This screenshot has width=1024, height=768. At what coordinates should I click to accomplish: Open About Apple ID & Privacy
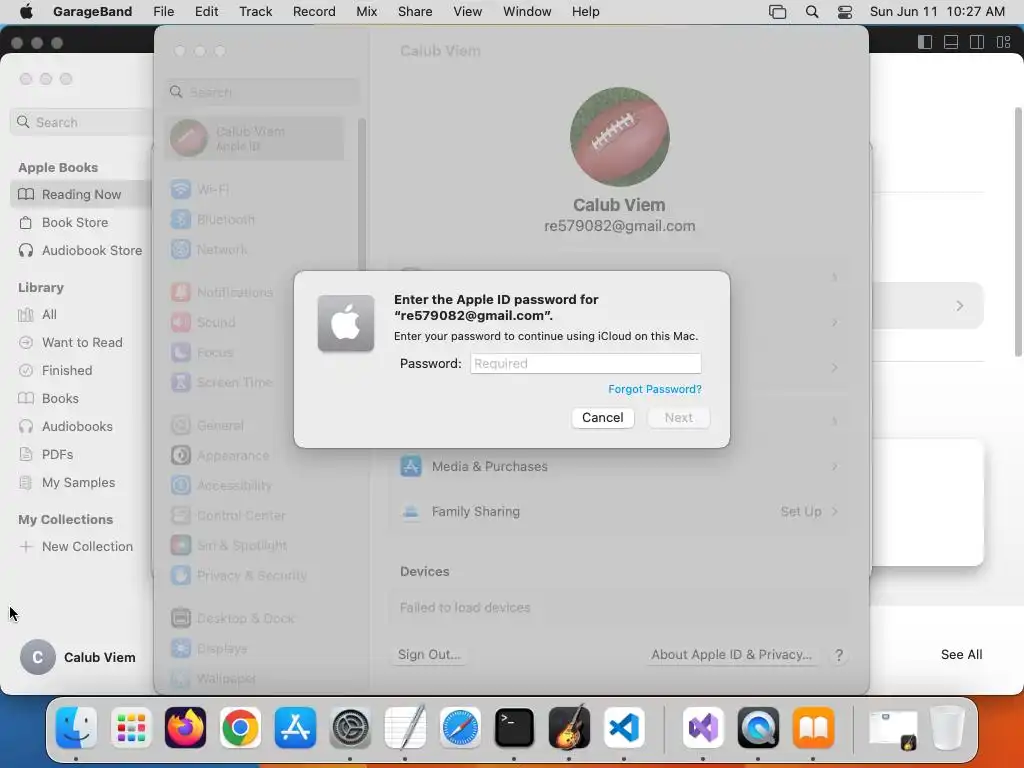(731, 655)
